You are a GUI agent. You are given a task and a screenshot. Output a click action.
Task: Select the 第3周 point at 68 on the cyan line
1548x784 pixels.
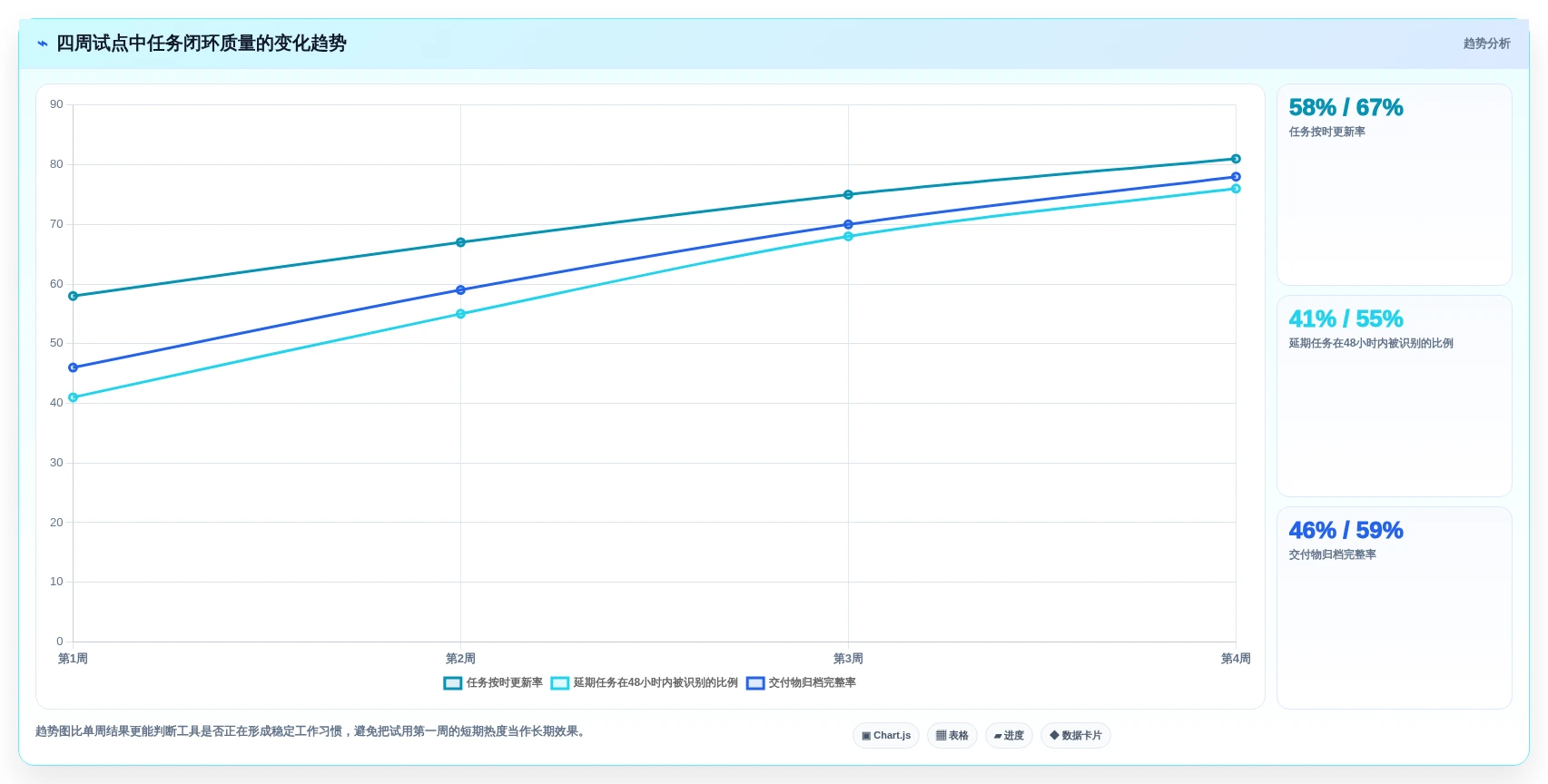point(848,236)
